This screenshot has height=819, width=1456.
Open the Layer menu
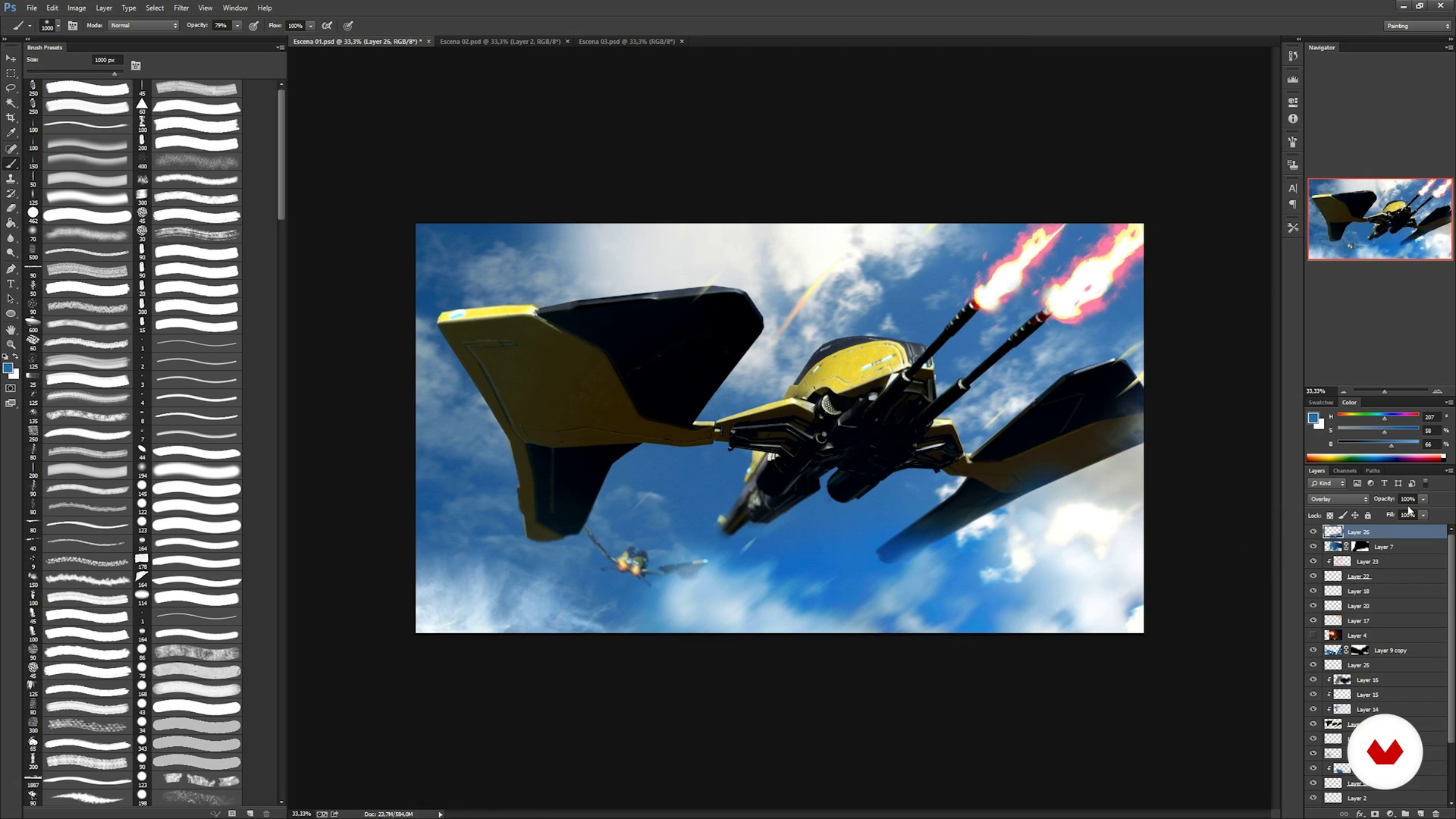pos(104,8)
